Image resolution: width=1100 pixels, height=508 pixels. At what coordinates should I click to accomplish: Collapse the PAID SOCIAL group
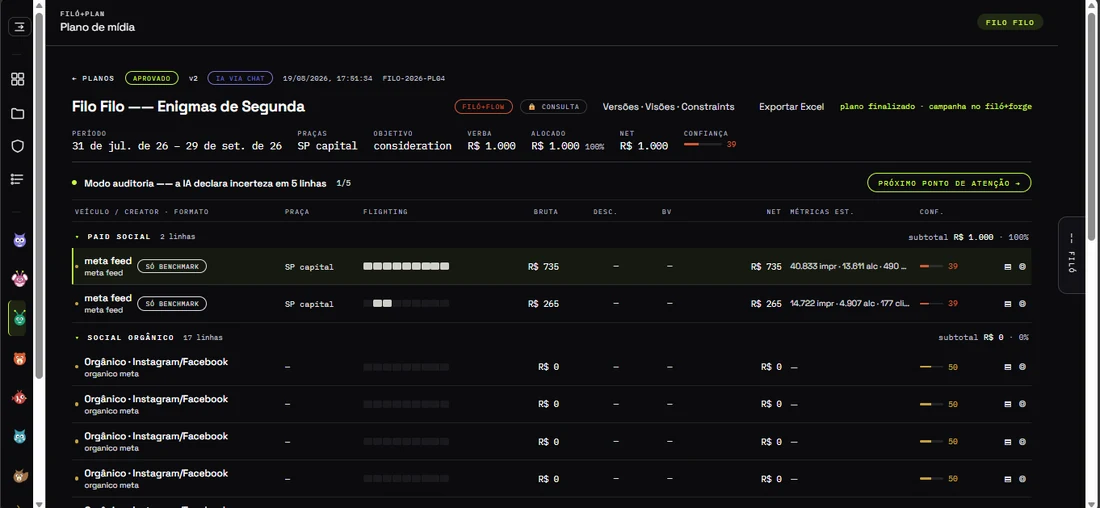coord(77,237)
